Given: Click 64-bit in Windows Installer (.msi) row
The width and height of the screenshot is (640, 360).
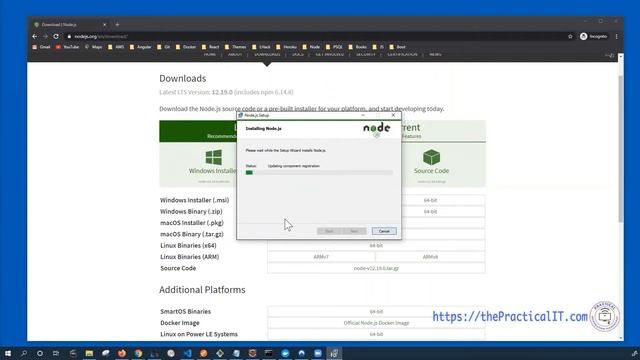Looking at the screenshot, I should pyautogui.click(x=430, y=200).
